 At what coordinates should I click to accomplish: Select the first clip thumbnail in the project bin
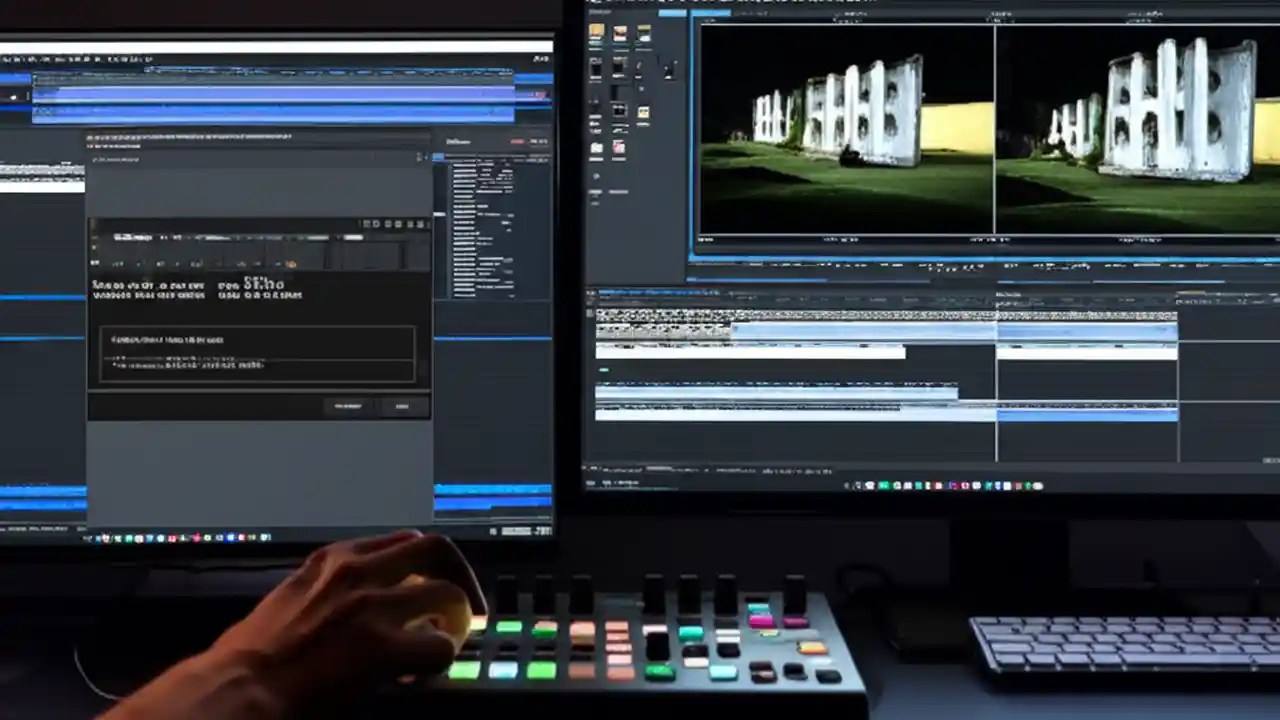pos(597,32)
